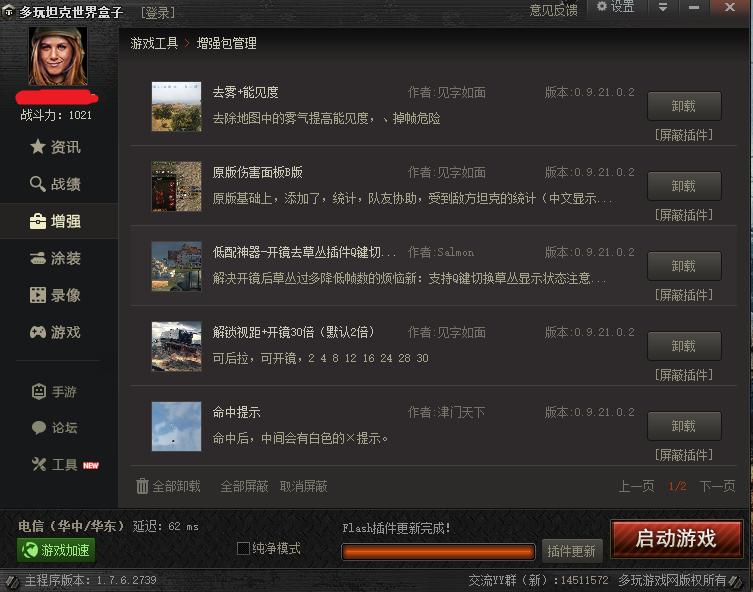Uninstall the 低配神器 grass plugin
Screen dimensions: 753x592
coord(684,266)
